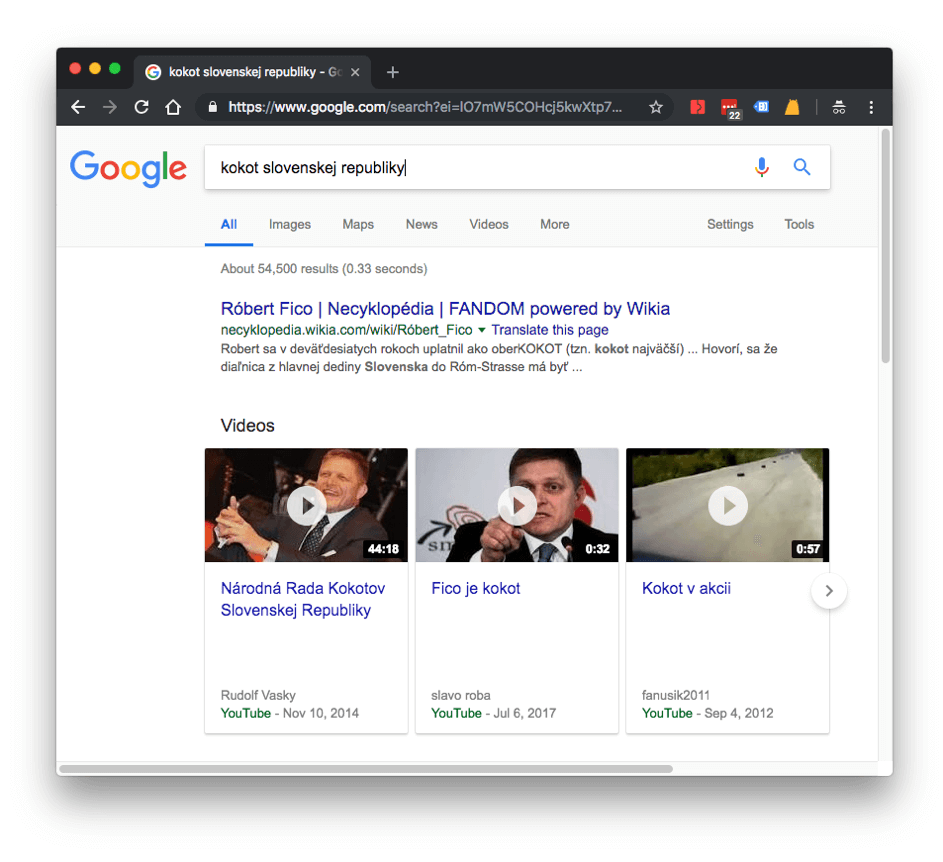Start voice search with the microphone icon
The height and width of the screenshot is (862, 943).
[761, 167]
